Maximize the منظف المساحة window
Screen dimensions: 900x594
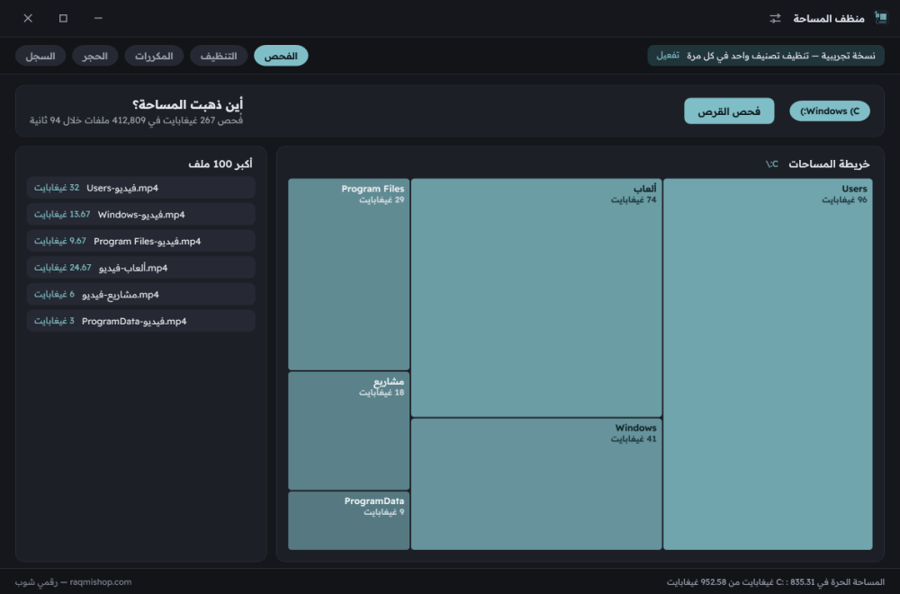tap(63, 18)
